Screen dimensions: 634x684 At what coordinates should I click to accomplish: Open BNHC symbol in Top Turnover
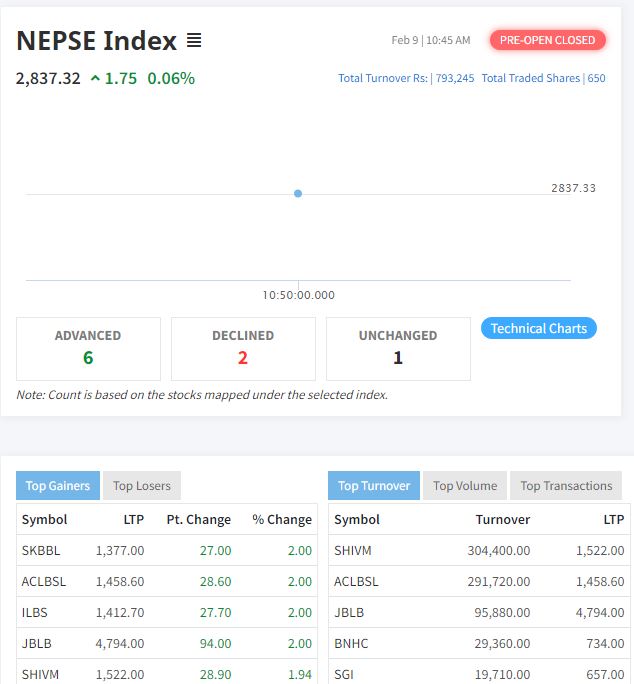[x=351, y=643]
